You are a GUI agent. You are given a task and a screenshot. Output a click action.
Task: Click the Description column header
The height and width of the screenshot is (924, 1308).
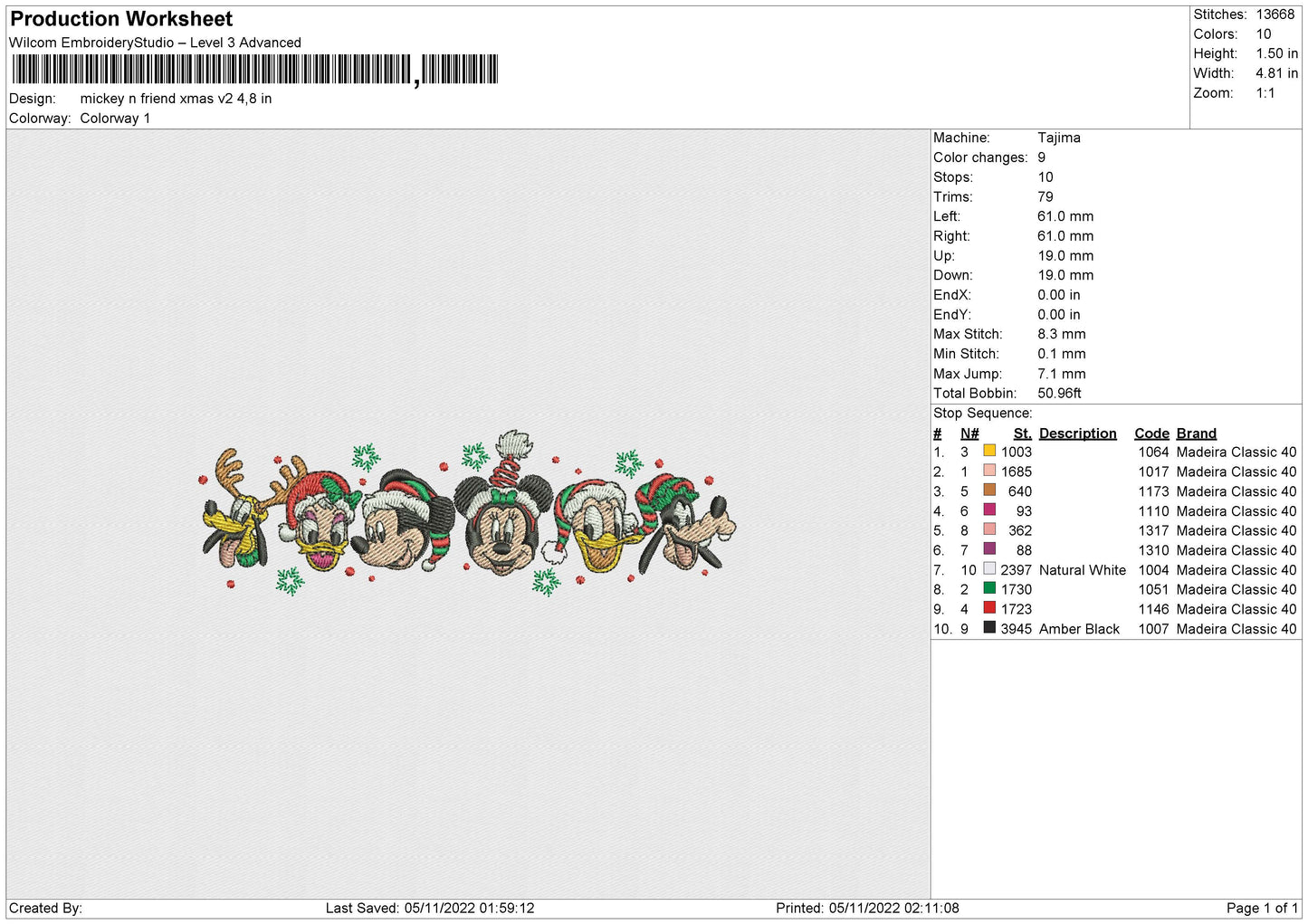(1077, 433)
